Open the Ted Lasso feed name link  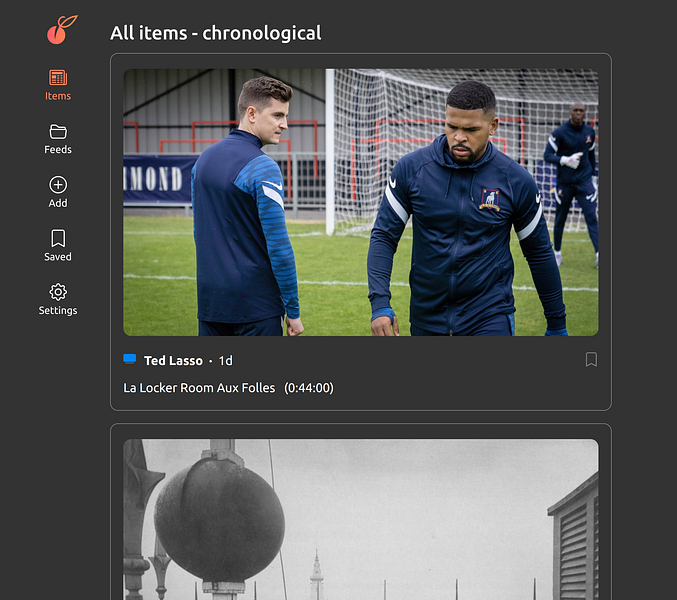pos(173,360)
